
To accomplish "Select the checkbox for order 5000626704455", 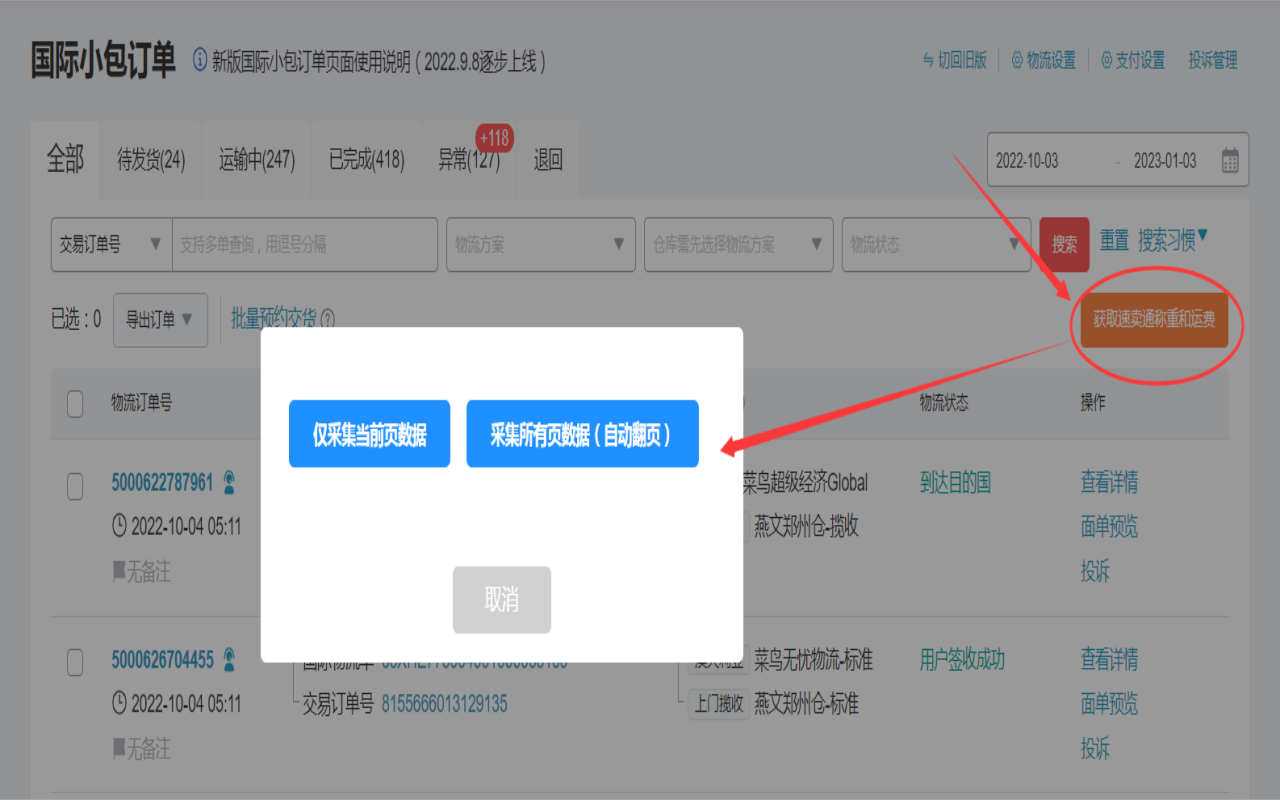I will 74,660.
